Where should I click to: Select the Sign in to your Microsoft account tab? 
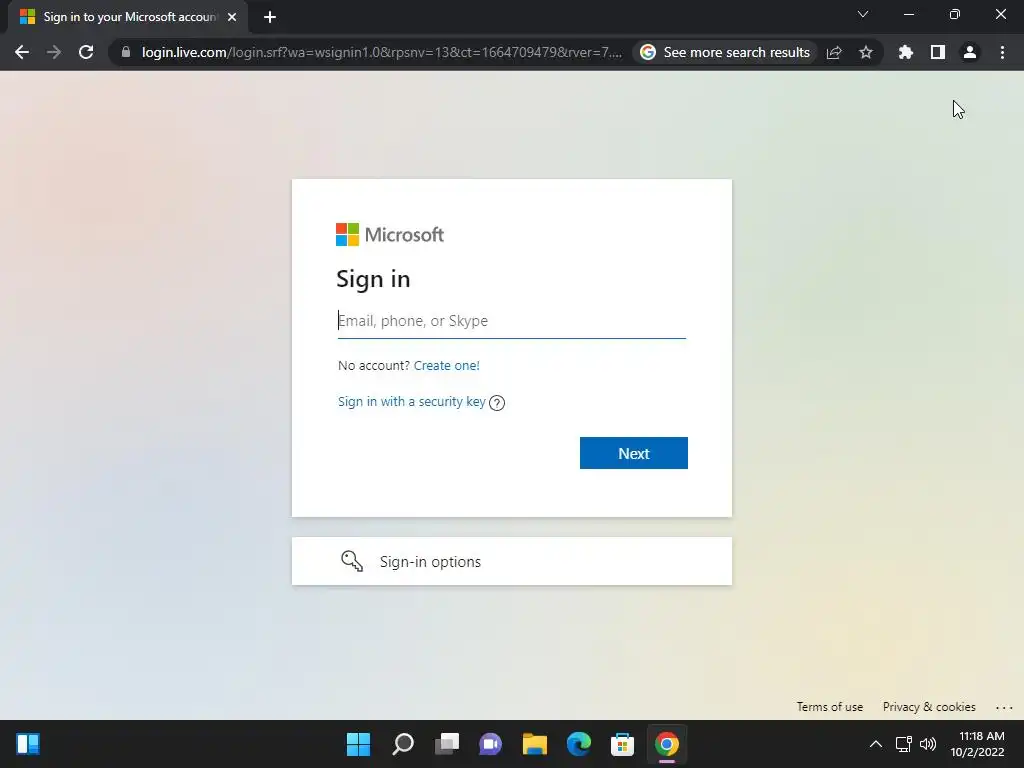pyautogui.click(x=127, y=17)
